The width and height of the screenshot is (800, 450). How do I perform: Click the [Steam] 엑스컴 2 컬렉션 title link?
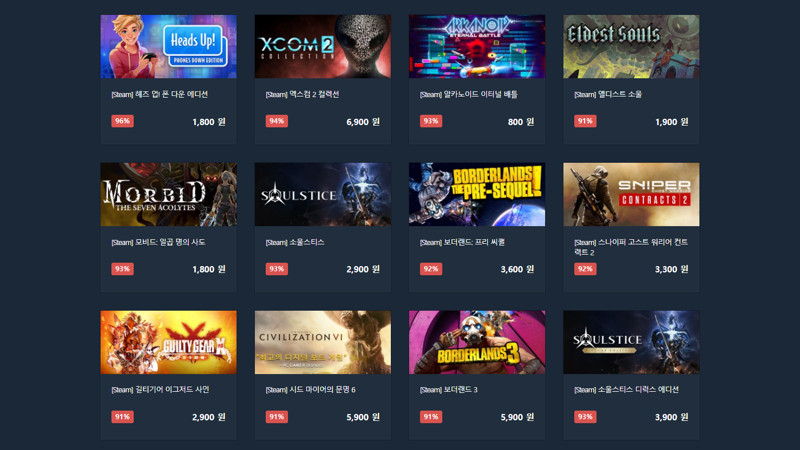tap(302, 94)
